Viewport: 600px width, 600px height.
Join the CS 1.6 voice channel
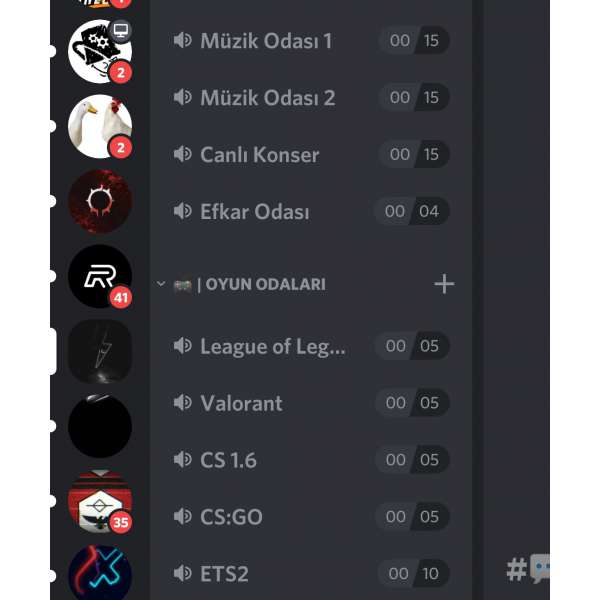click(x=310, y=460)
